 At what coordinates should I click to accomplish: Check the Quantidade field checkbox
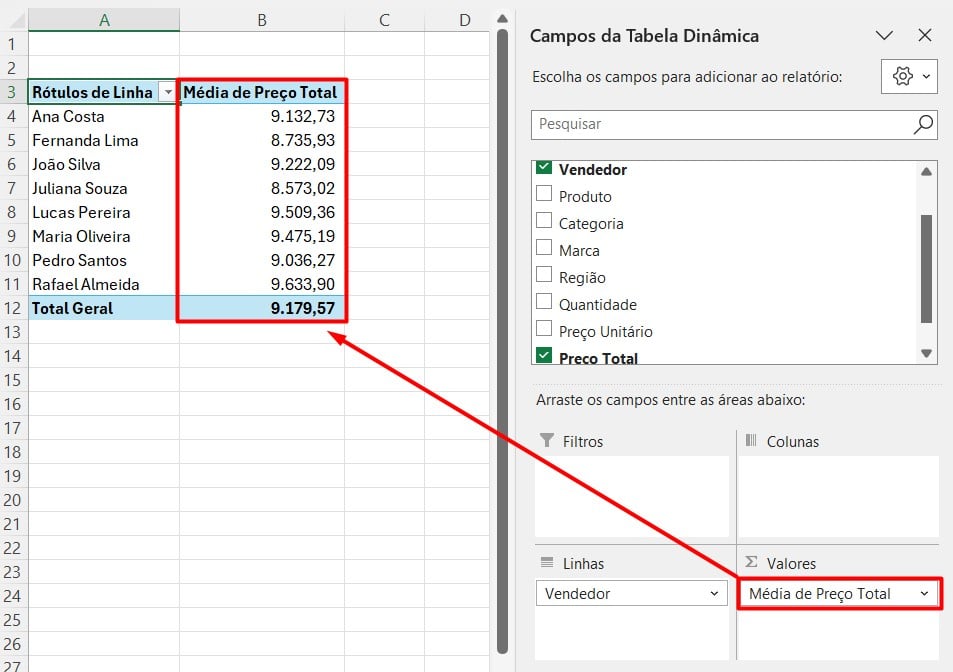point(544,302)
